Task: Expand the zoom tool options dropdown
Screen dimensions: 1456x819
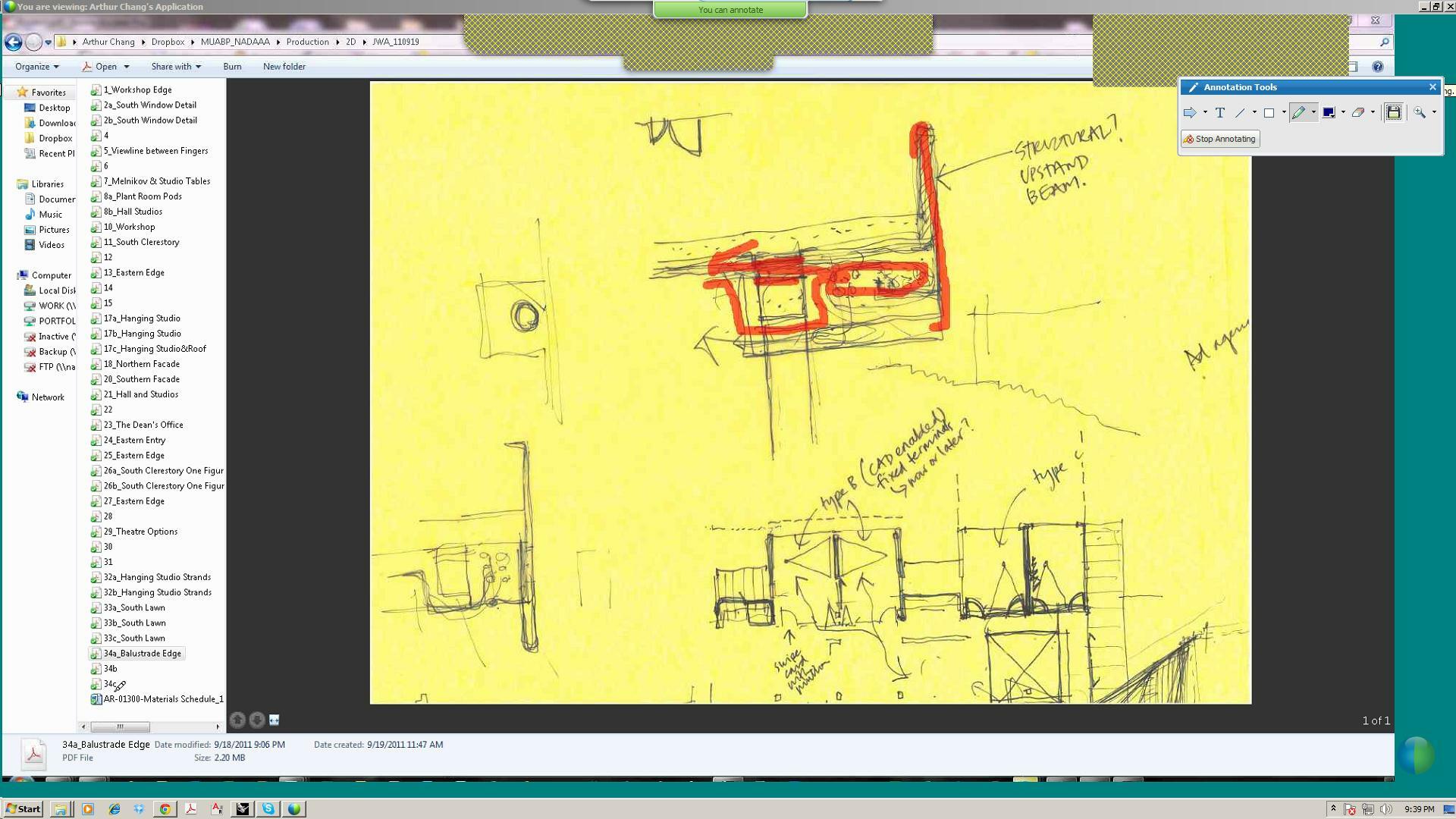Action: [1434, 112]
